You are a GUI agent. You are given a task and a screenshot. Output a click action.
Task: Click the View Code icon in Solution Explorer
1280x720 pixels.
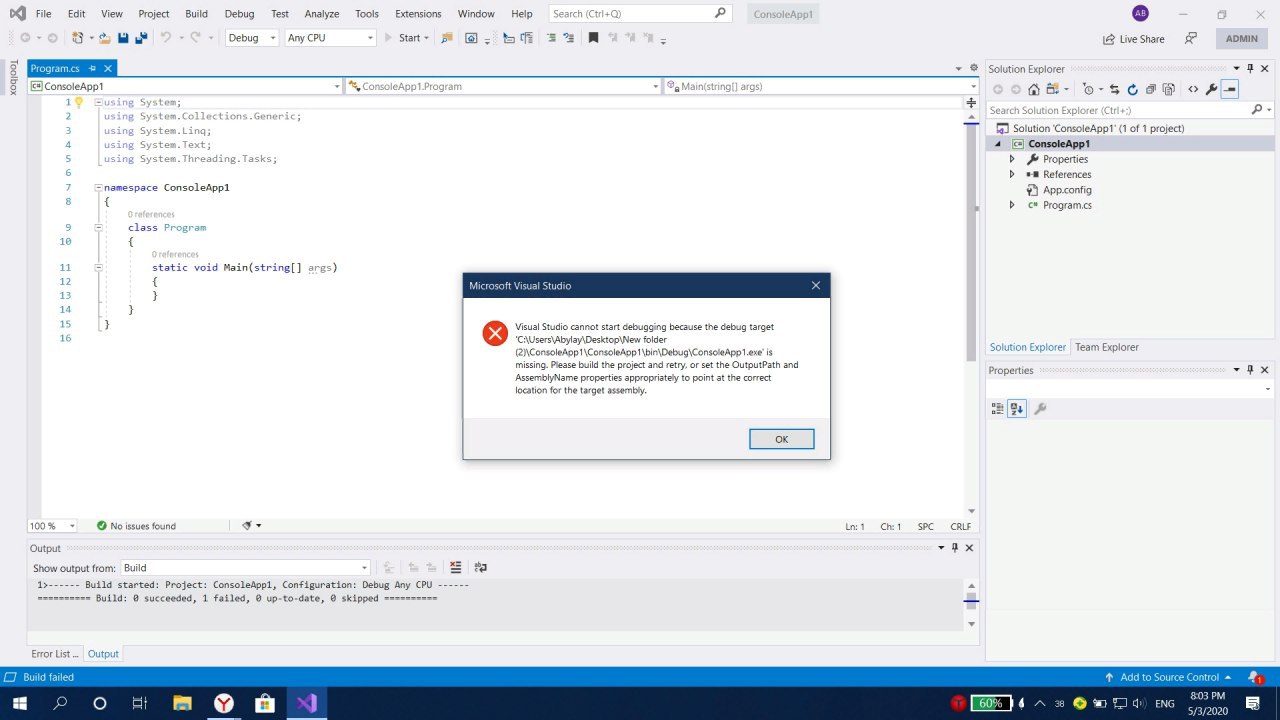point(1193,89)
